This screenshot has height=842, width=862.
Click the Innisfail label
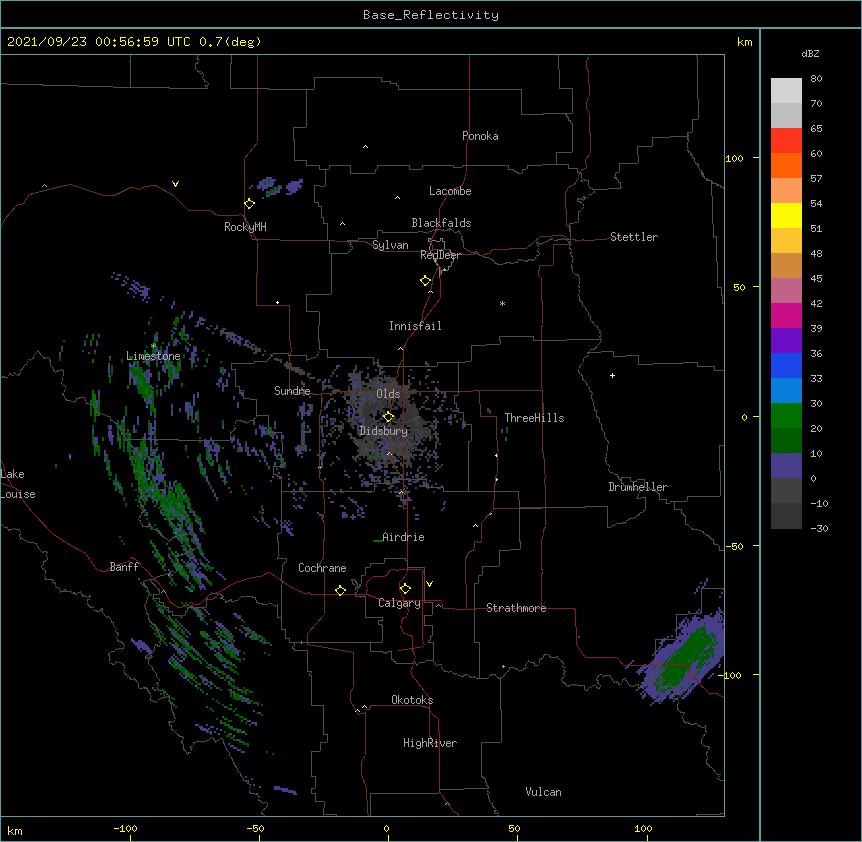pos(415,326)
